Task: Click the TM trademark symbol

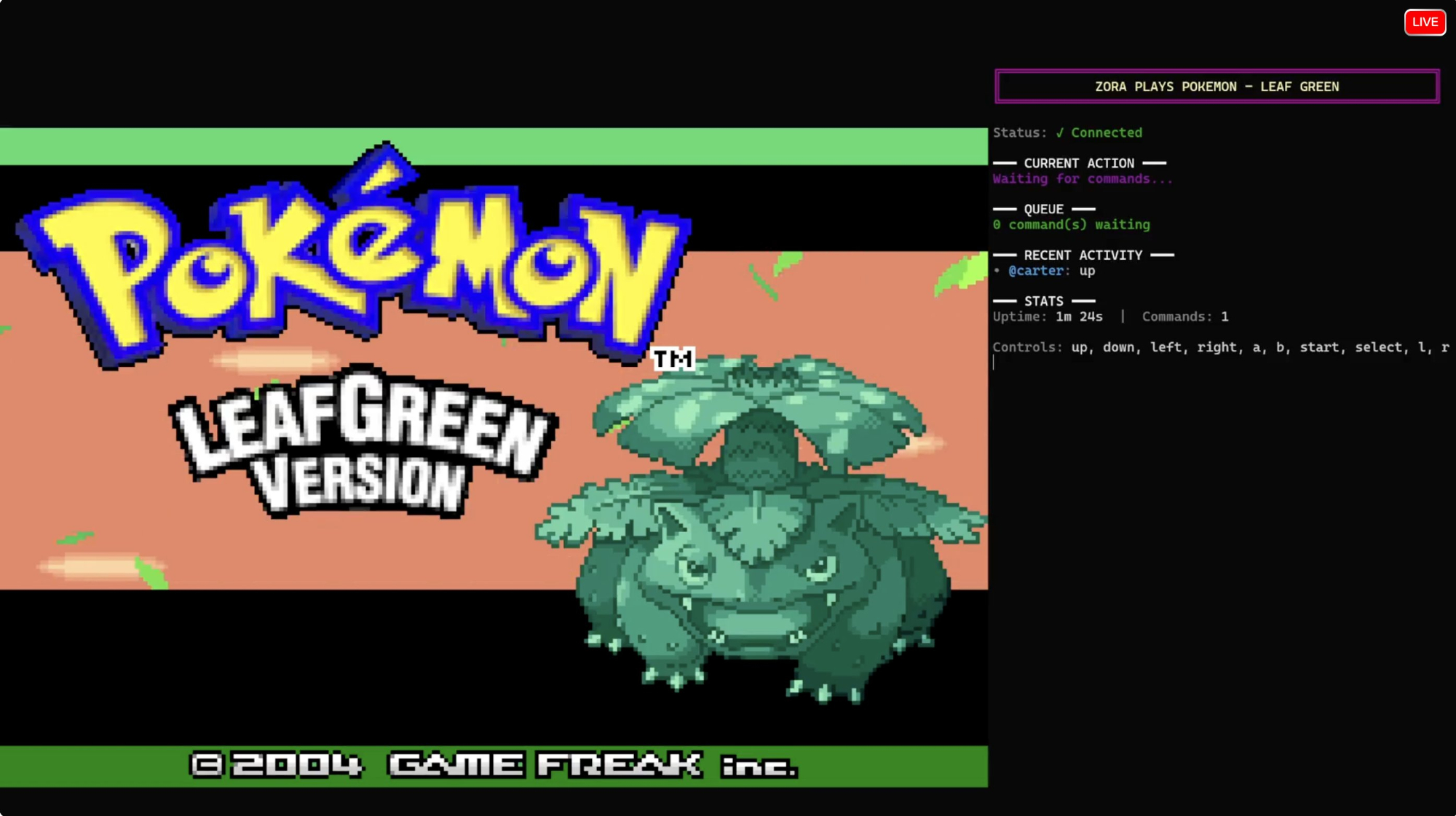Action: (672, 359)
